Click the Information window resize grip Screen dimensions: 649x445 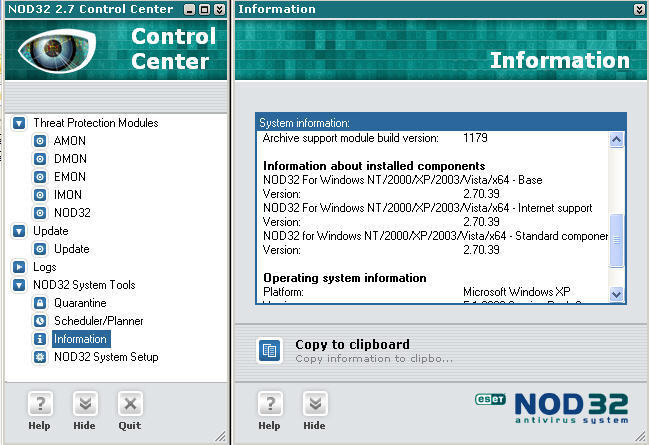[x=641, y=436]
